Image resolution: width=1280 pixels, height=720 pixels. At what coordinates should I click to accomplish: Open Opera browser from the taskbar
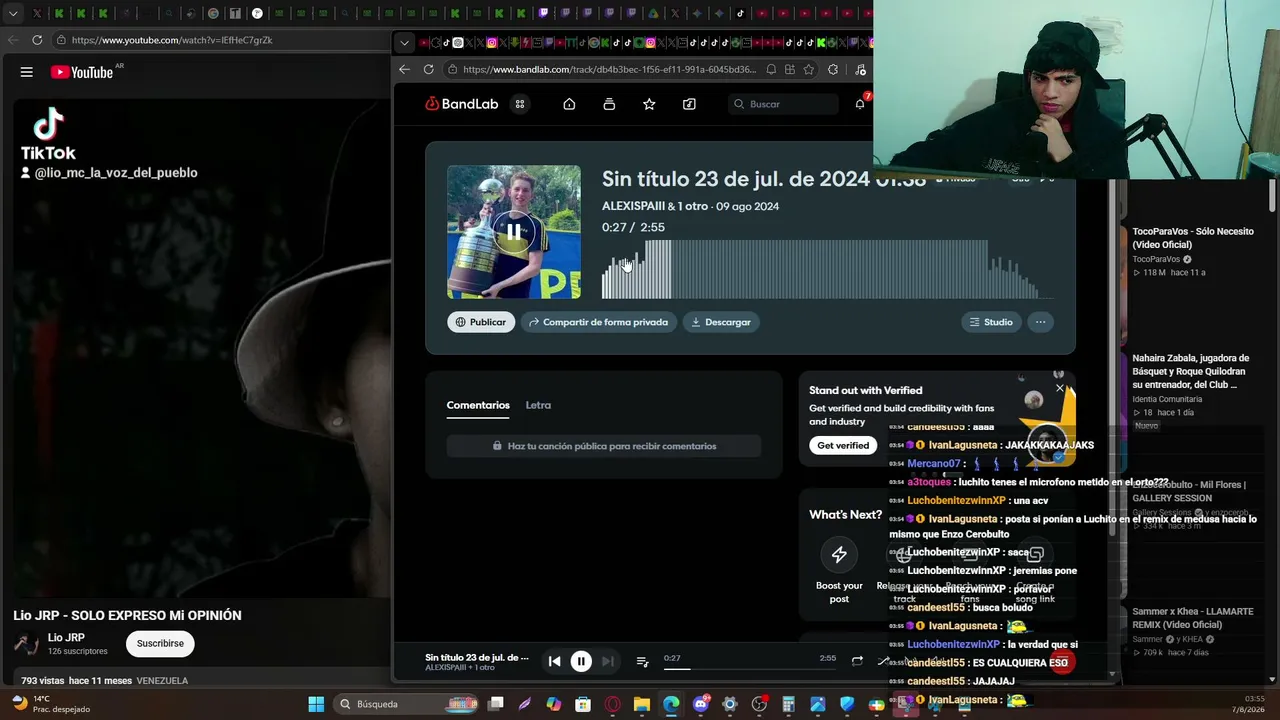[612, 704]
